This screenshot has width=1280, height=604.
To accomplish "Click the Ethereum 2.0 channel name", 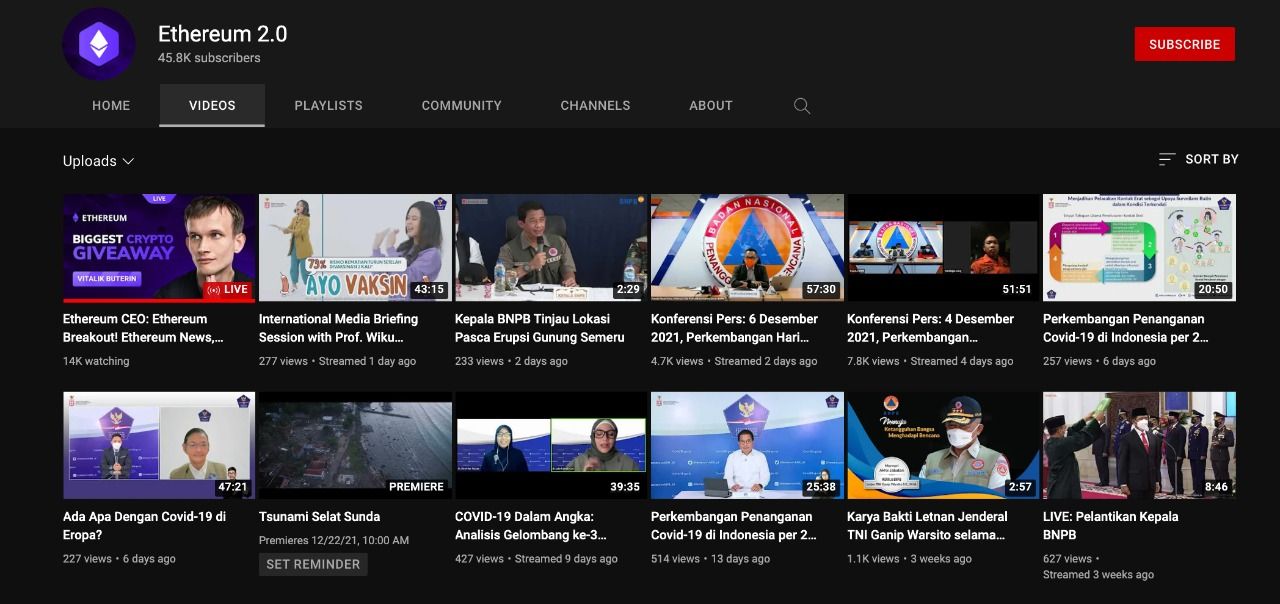I will click(222, 34).
